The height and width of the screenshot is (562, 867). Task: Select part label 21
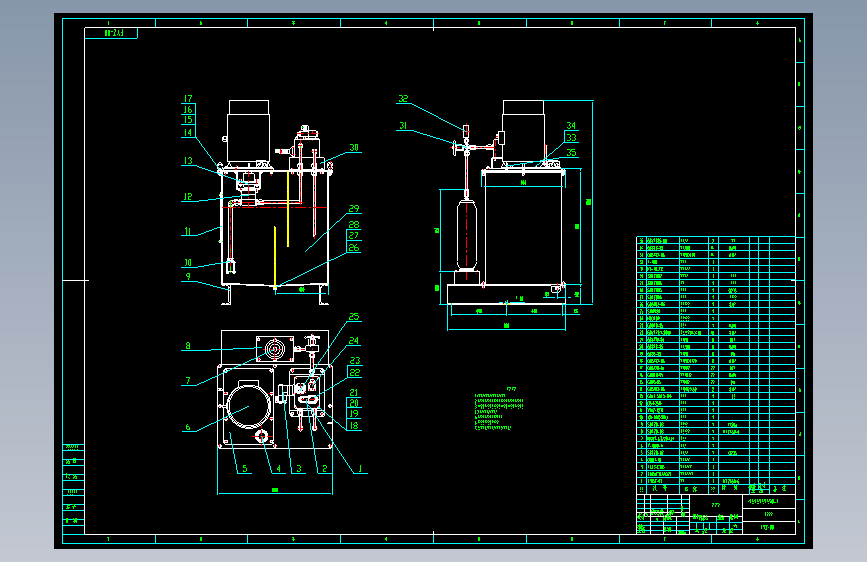354,393
